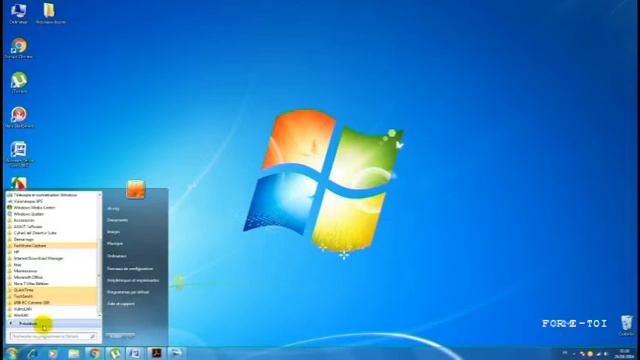The height and width of the screenshot is (360, 640).
Task: Open Panneau de configuration
Action: [130, 269]
